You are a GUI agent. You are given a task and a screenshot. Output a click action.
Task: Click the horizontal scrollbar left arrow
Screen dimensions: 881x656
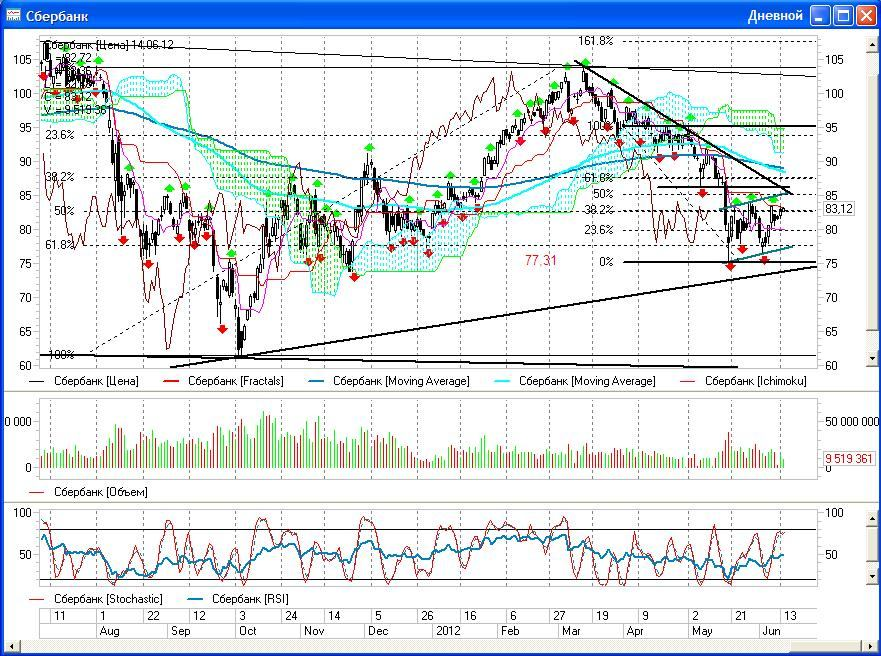(11, 646)
